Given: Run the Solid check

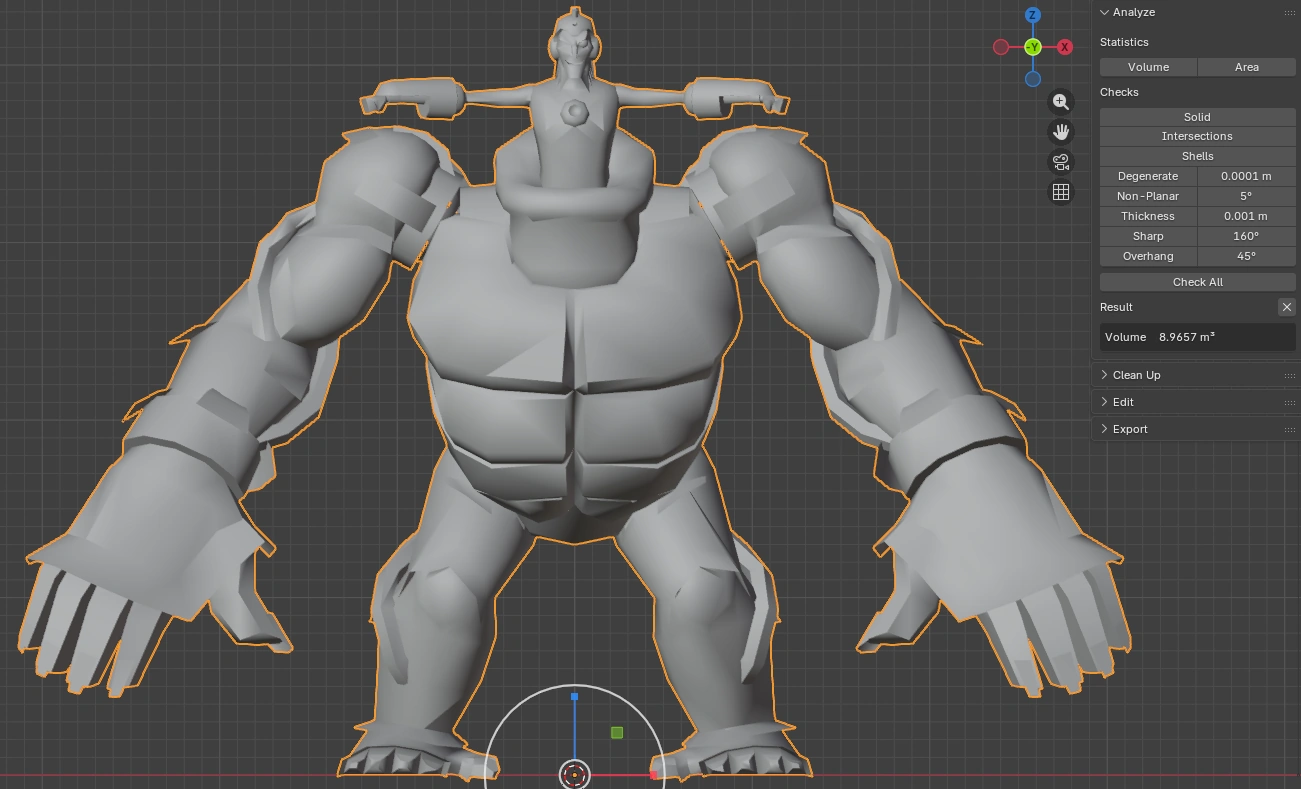Looking at the screenshot, I should (1198, 117).
